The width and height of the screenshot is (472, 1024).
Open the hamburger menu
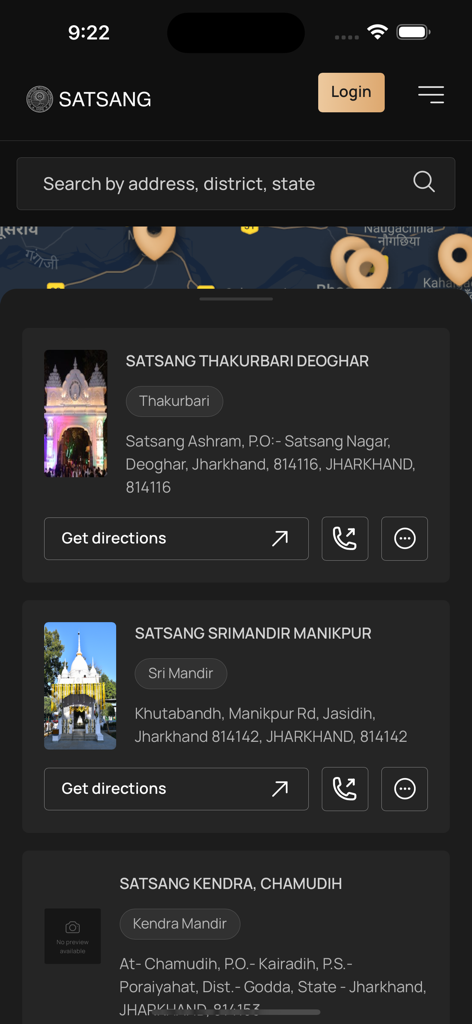tap(431, 95)
